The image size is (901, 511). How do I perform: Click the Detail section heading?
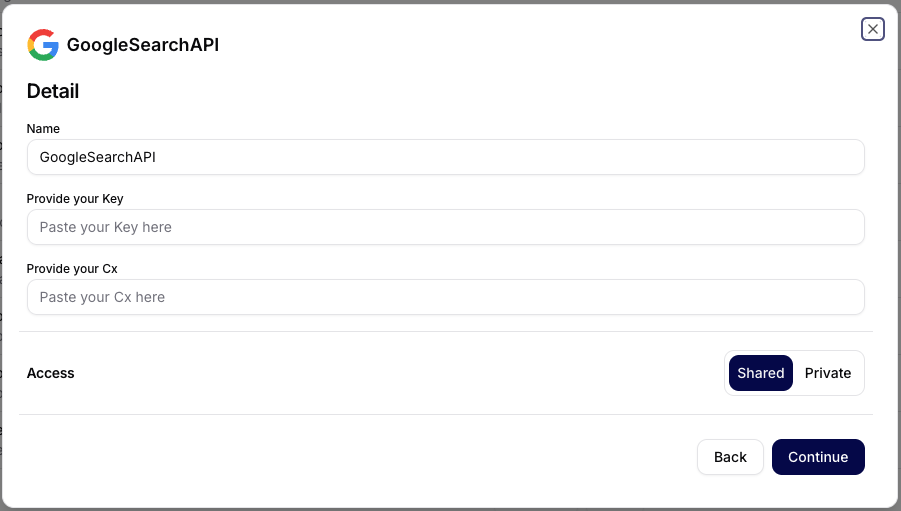(53, 91)
